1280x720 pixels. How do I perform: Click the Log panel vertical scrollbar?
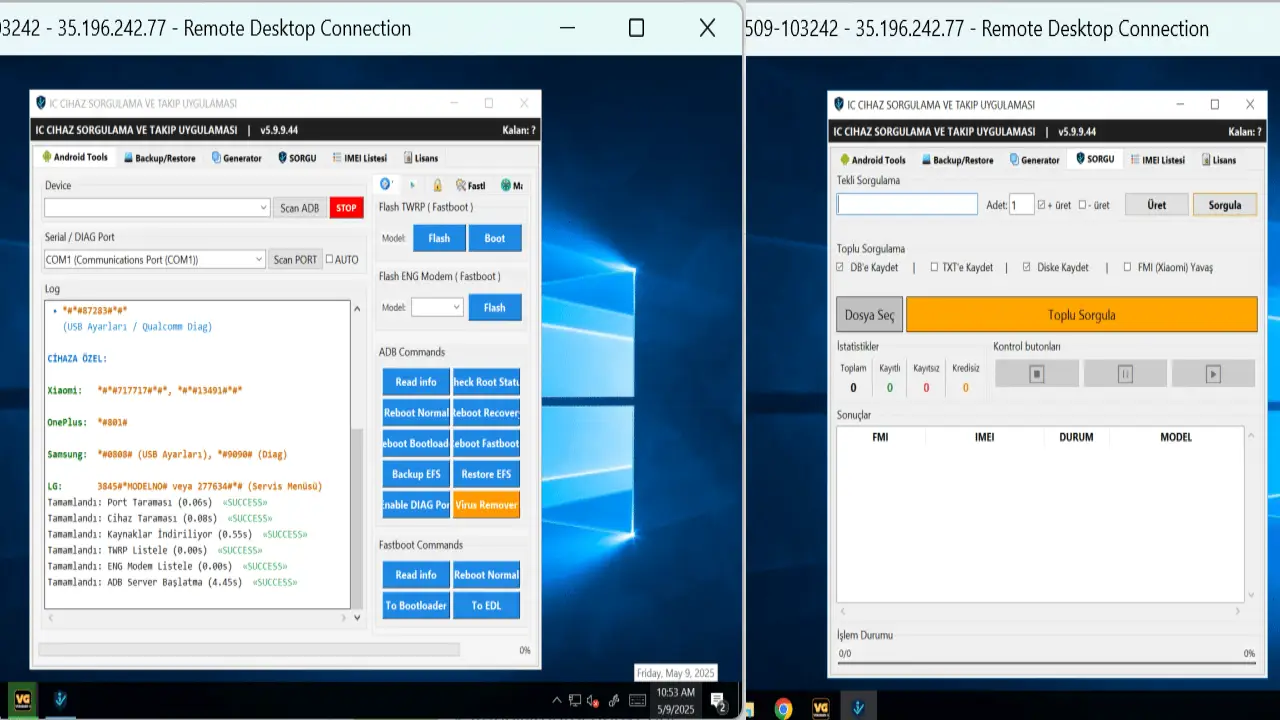pos(357,455)
